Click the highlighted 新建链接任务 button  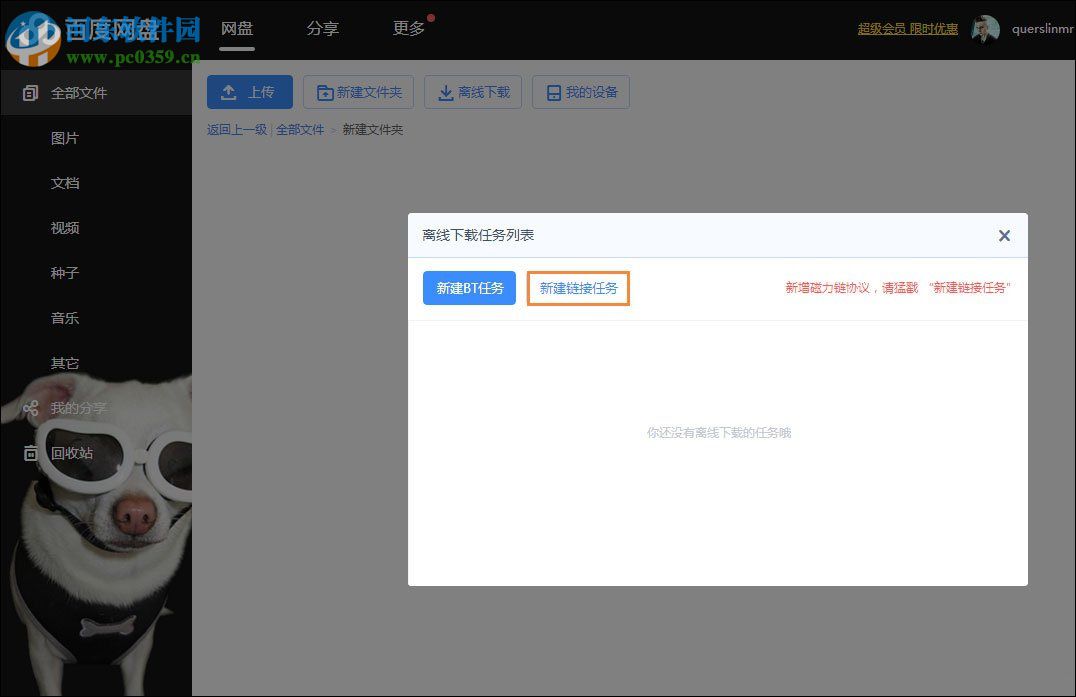pyautogui.click(x=578, y=288)
